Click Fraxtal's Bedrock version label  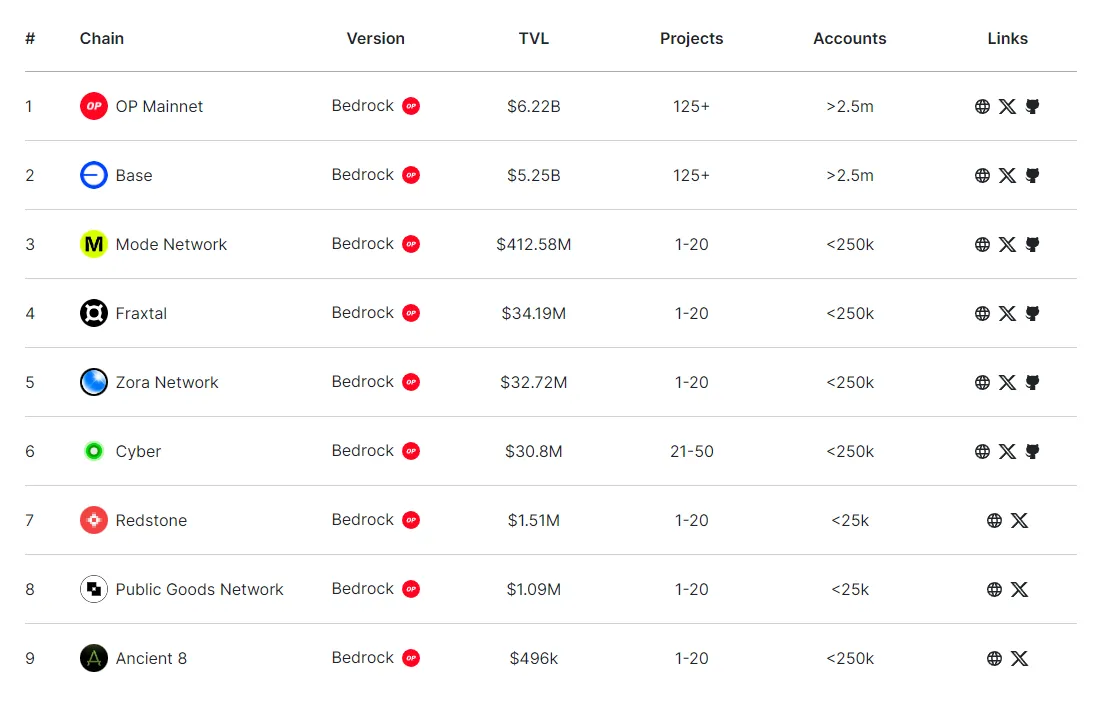click(362, 313)
